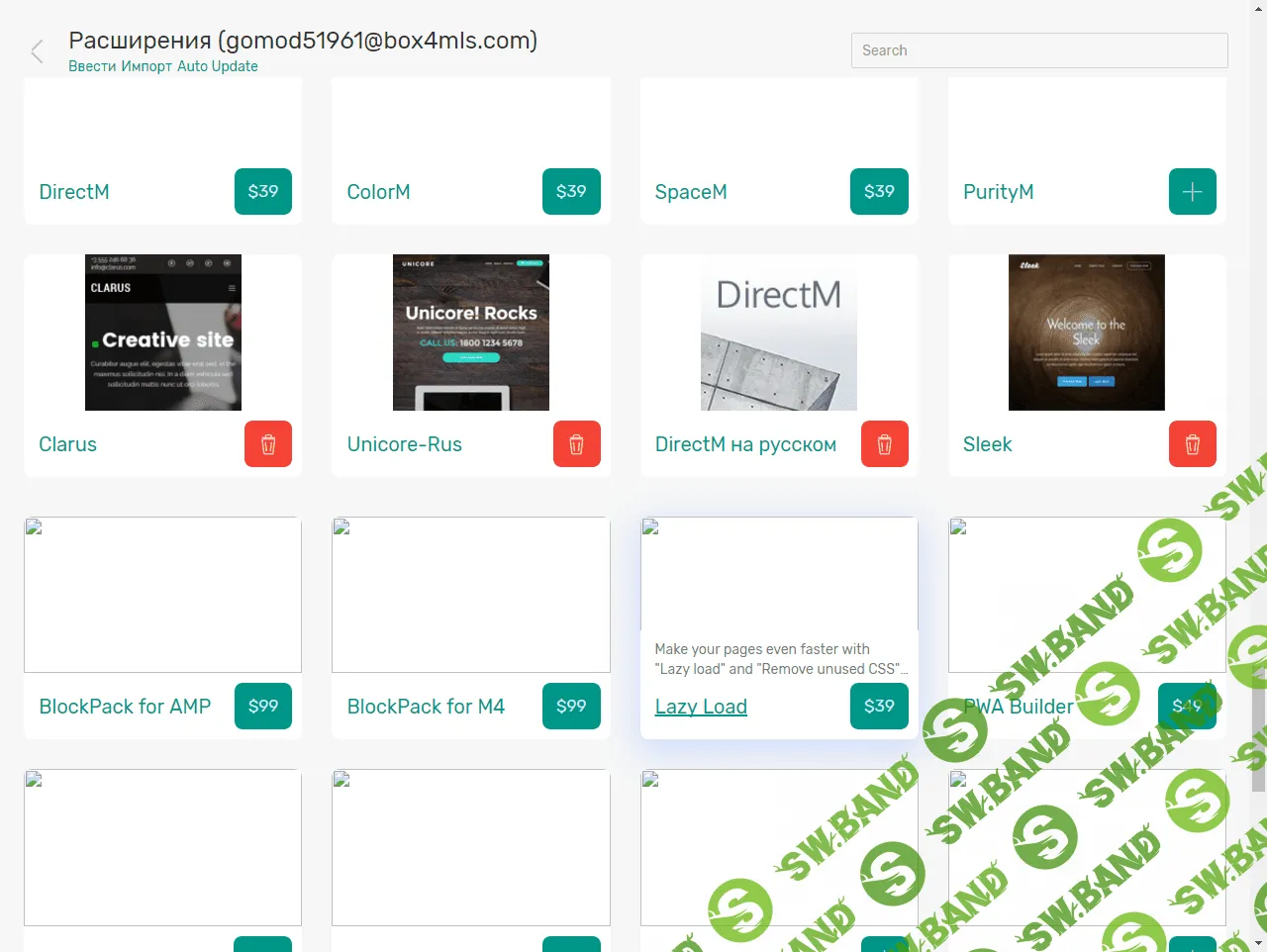Image resolution: width=1267 pixels, height=952 pixels.
Task: Click the Sleek theme preview image
Action: (x=1086, y=333)
